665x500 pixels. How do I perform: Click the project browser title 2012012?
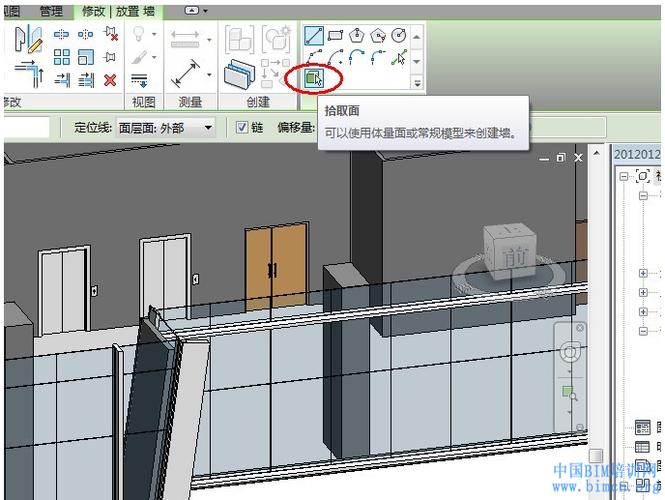(637, 154)
